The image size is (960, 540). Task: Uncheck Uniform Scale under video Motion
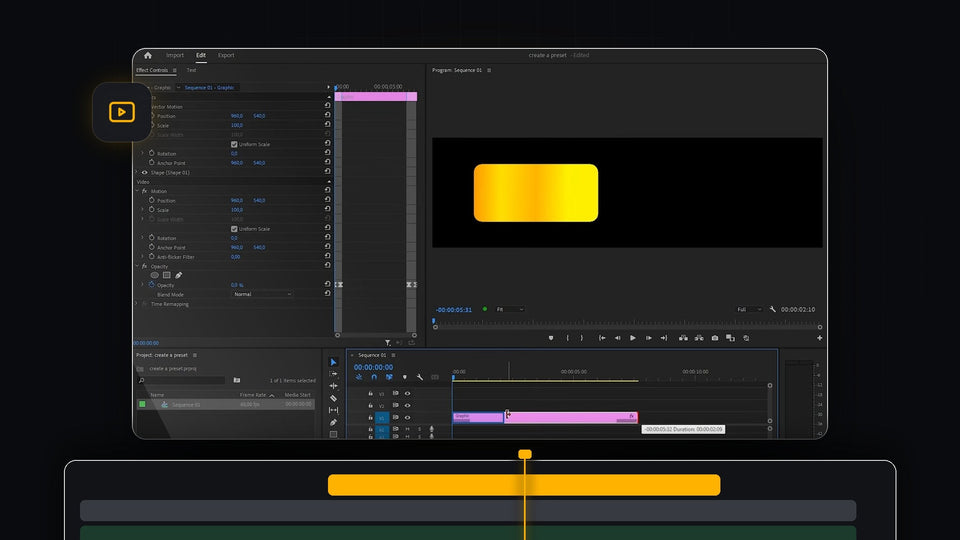click(234, 229)
